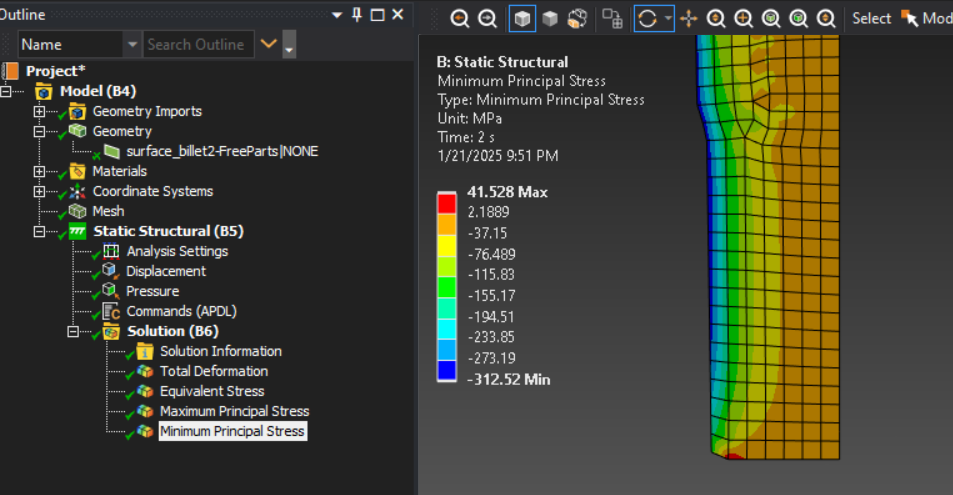Select the Pan tool icon
This screenshot has width=953, height=495.
(688, 18)
